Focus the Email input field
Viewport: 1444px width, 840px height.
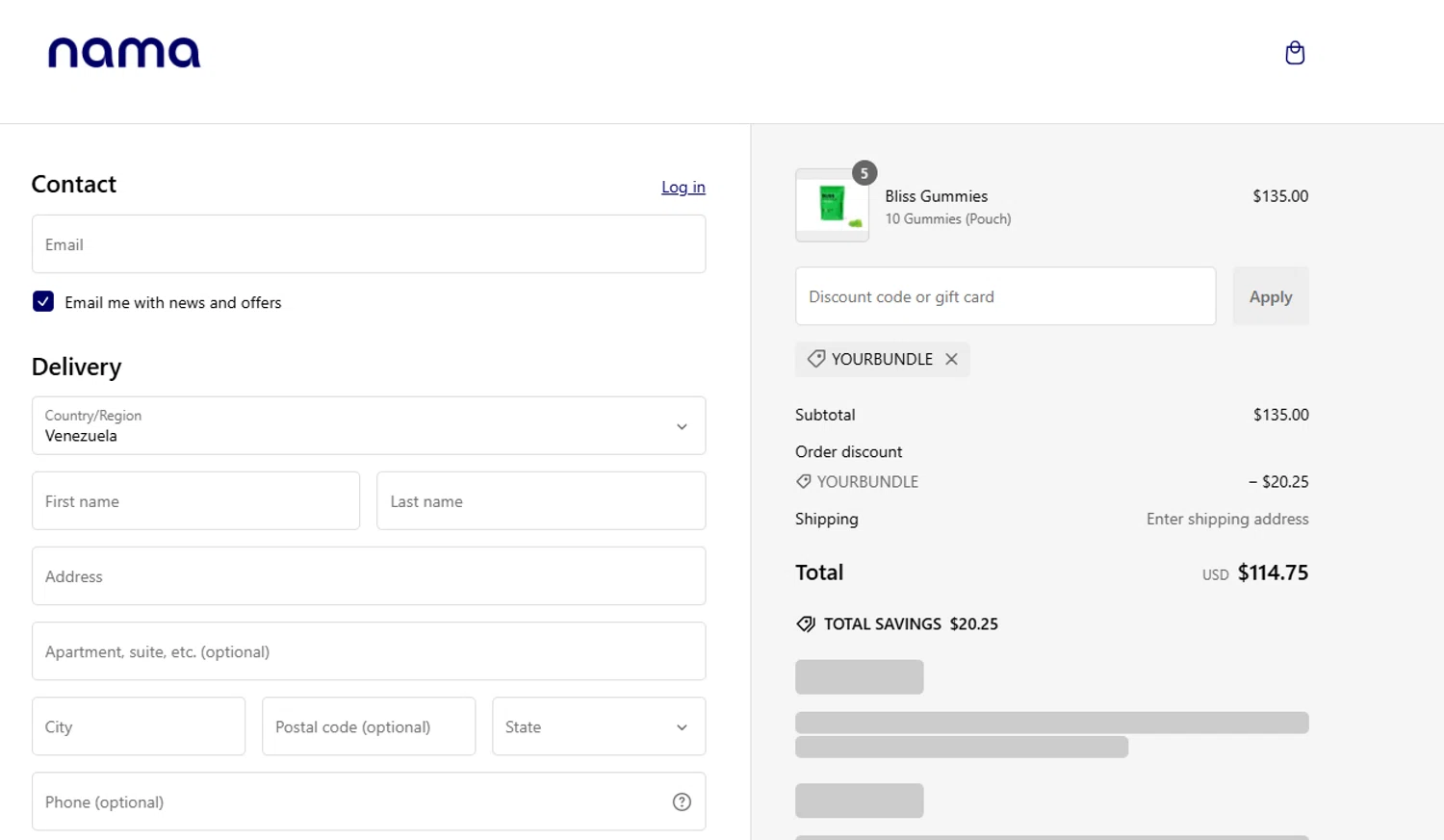point(368,244)
